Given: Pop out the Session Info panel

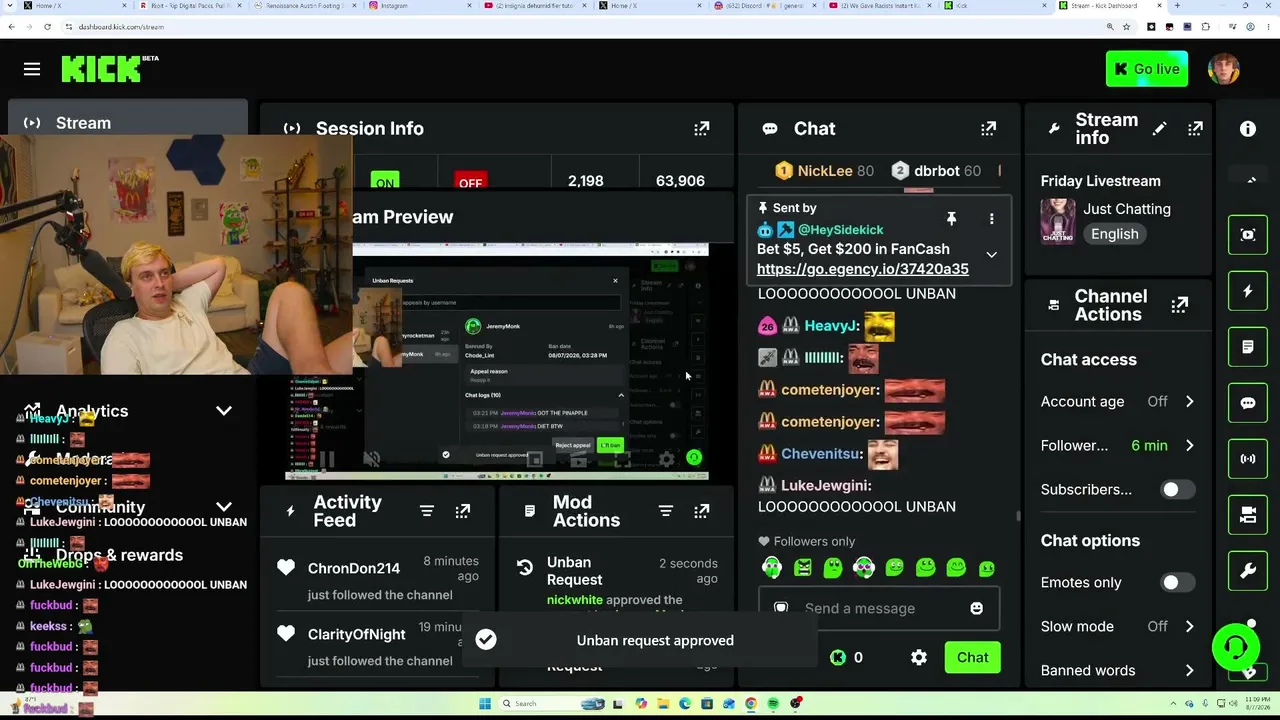Looking at the screenshot, I should pos(702,129).
